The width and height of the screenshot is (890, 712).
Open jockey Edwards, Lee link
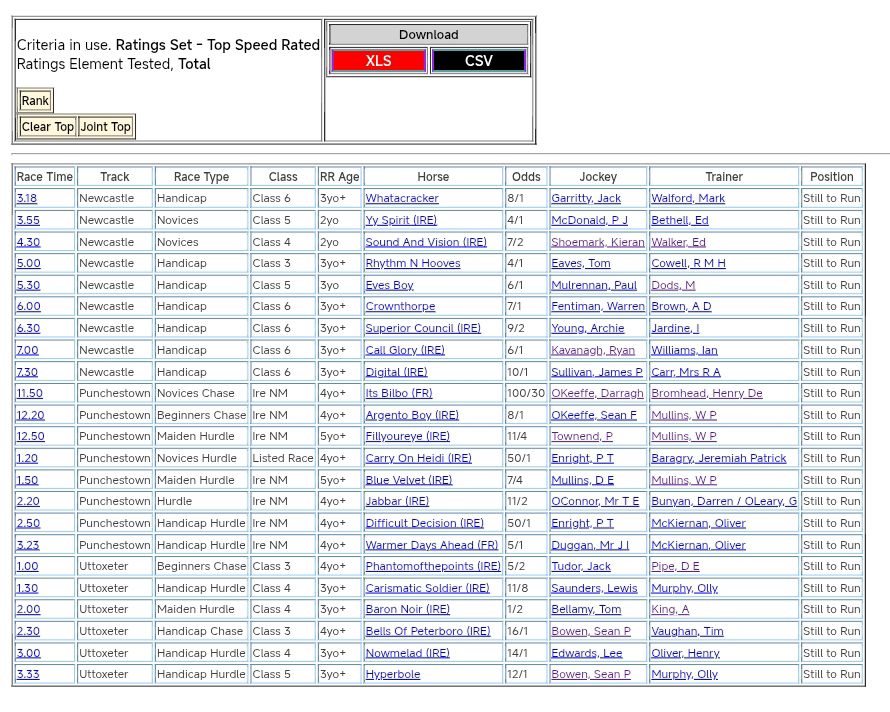point(586,653)
